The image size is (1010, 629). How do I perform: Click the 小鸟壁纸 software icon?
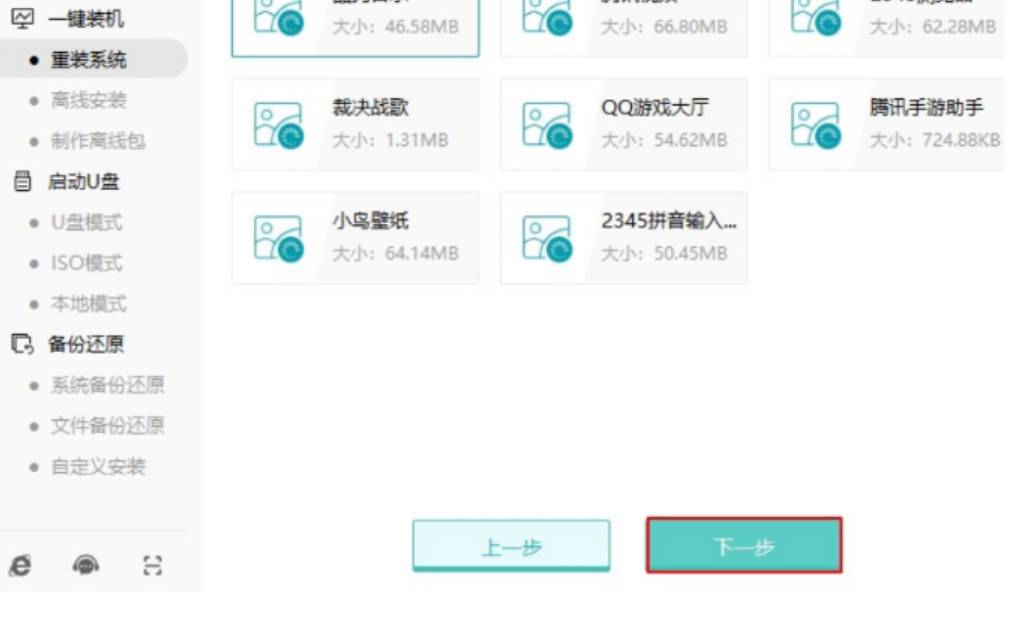(278, 238)
